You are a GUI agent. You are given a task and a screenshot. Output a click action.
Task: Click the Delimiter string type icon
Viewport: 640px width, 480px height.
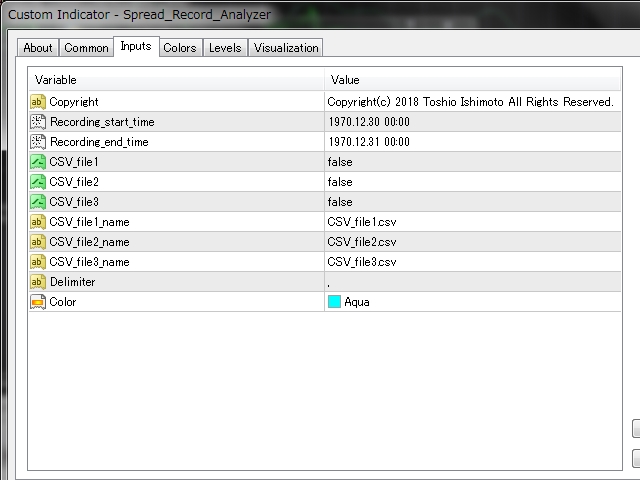pos(38,282)
